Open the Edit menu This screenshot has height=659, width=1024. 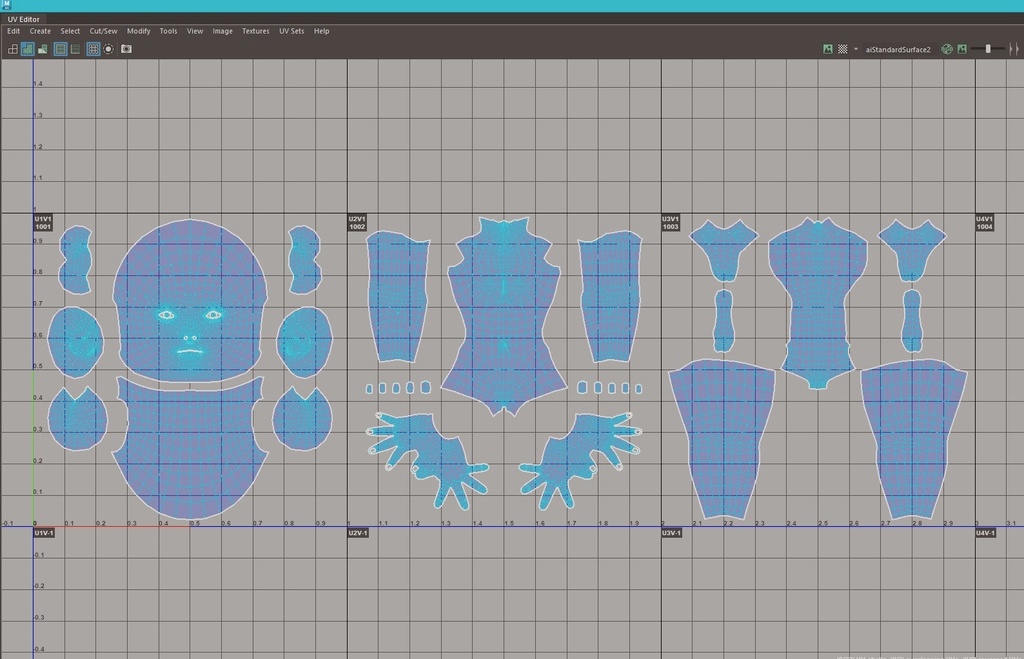tap(14, 31)
